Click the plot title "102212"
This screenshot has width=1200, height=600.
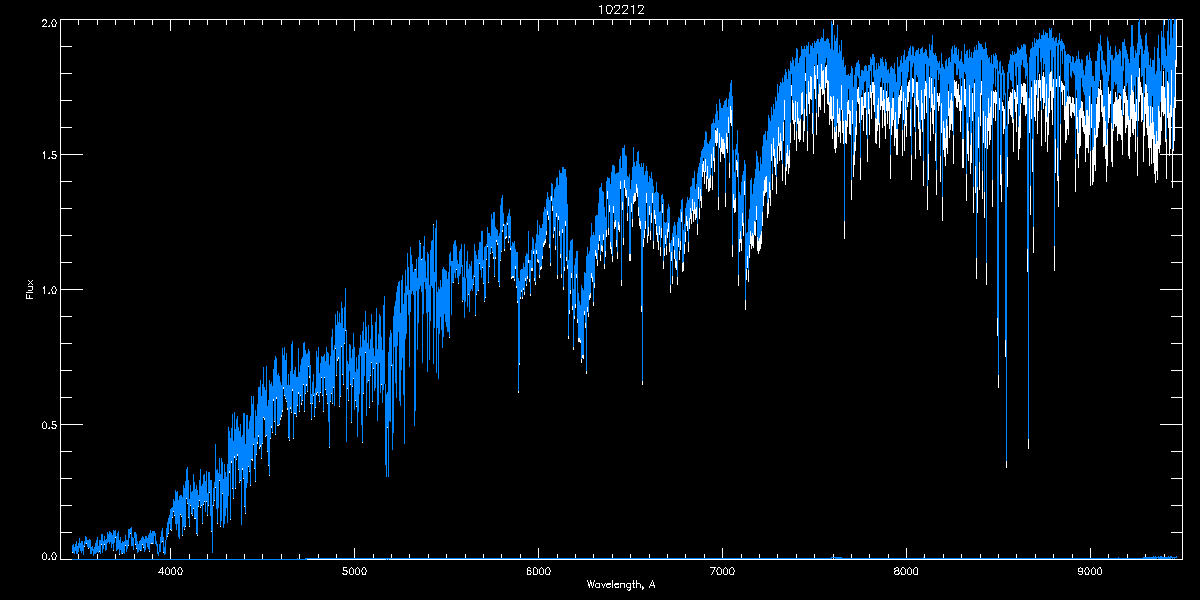(x=620, y=10)
